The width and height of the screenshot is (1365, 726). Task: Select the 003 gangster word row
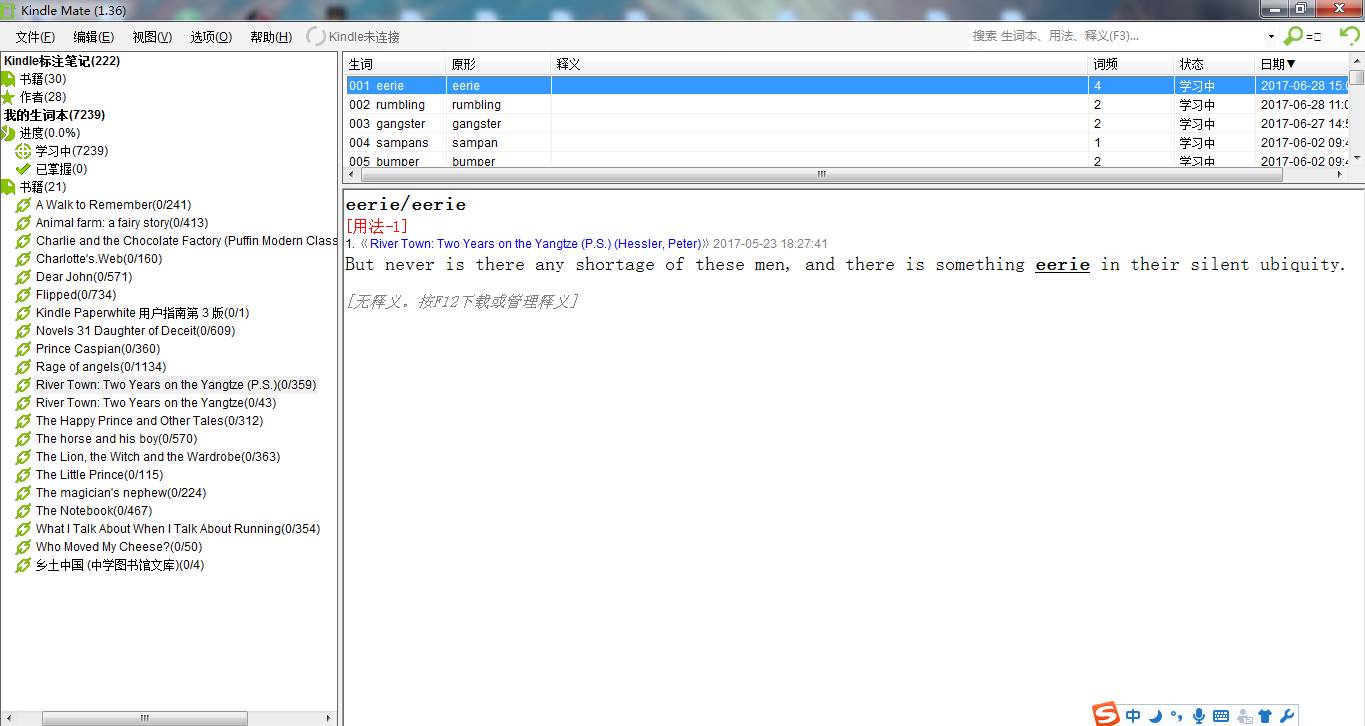[x=847, y=124]
